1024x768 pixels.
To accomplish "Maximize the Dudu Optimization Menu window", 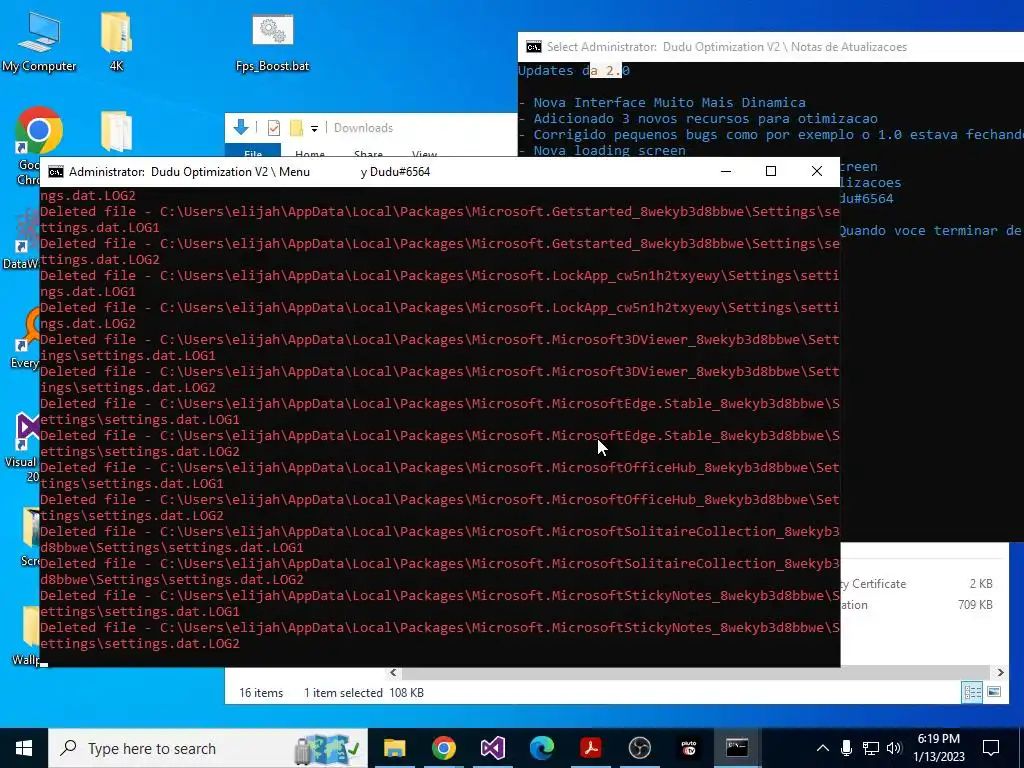I will (x=771, y=171).
